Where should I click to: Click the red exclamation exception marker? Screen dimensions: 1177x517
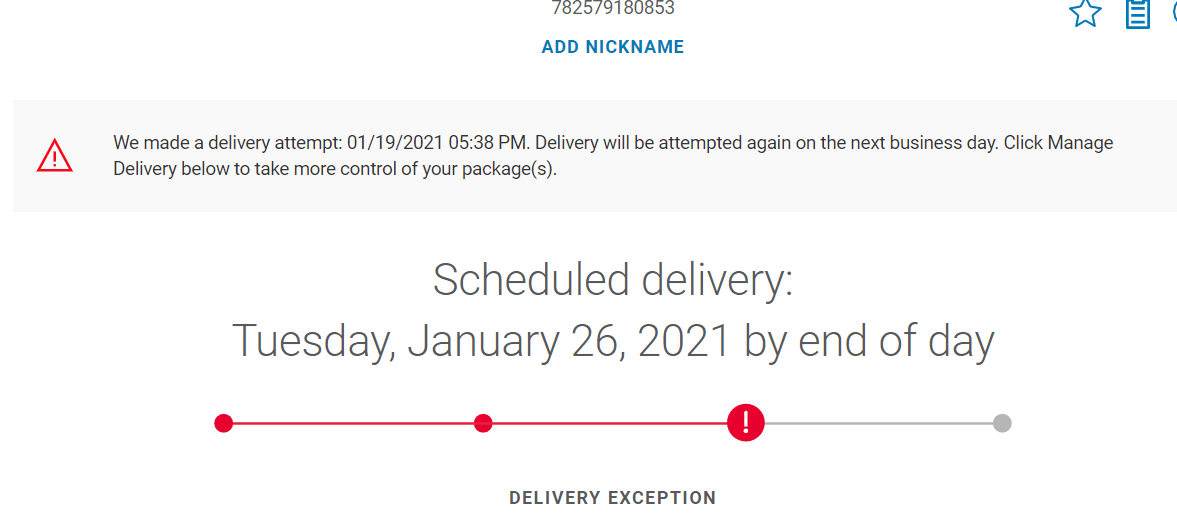(x=746, y=423)
